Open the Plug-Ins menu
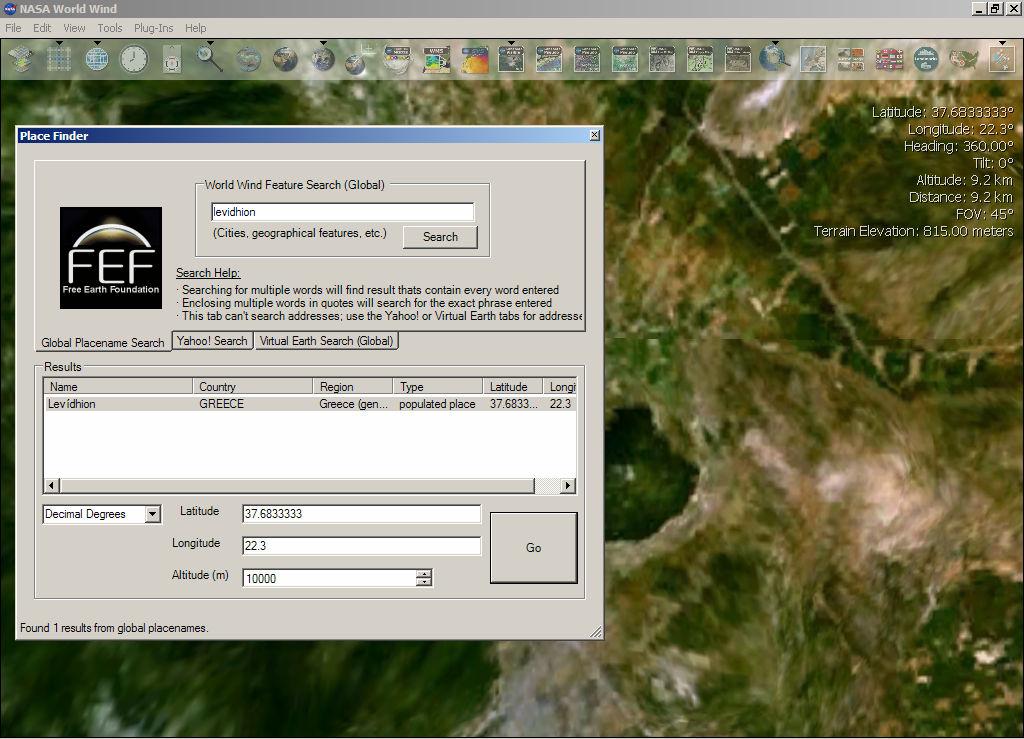The width and height of the screenshot is (1024, 739). coord(153,28)
